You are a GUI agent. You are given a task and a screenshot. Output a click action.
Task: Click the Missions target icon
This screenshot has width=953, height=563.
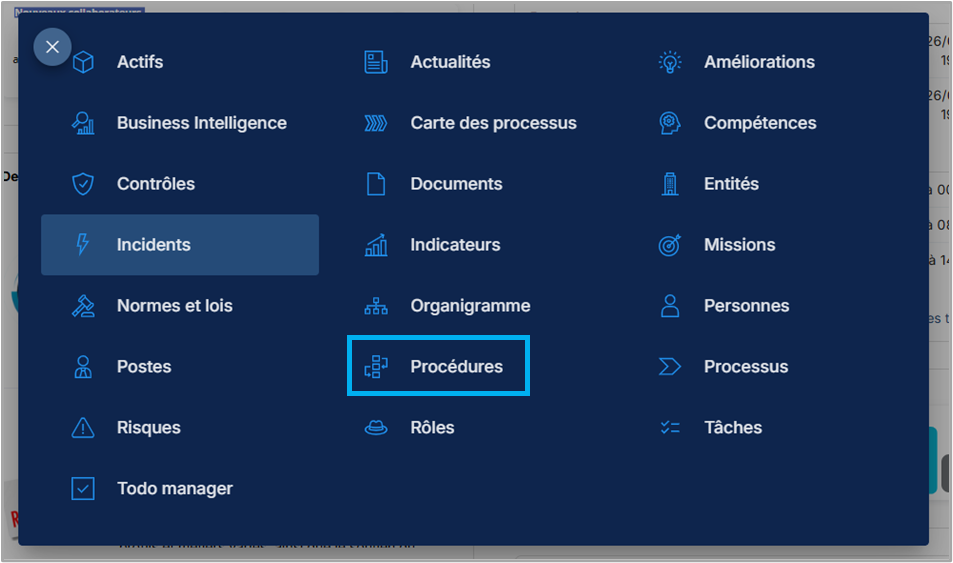(x=670, y=245)
